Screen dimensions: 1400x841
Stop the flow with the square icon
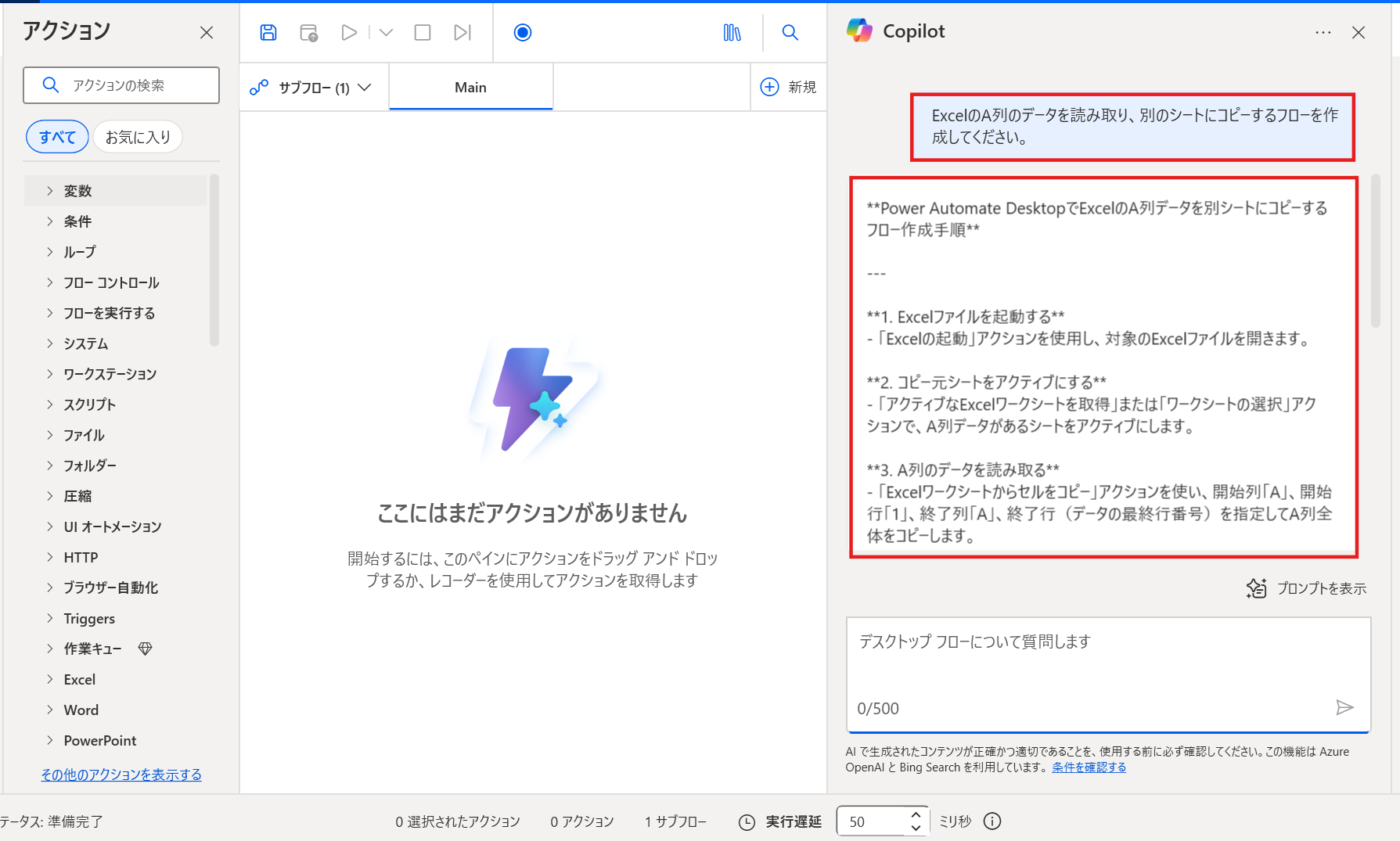coord(423,32)
